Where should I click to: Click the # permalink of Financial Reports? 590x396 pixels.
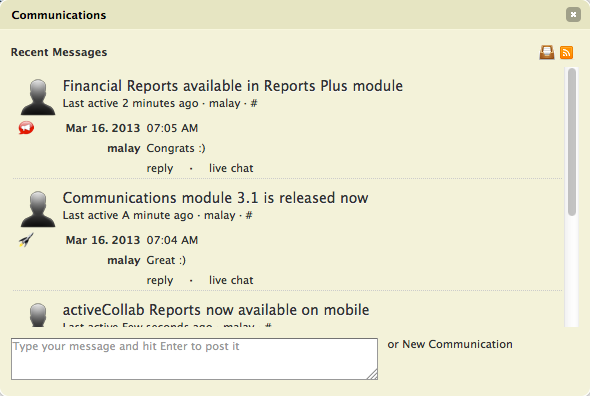254,103
